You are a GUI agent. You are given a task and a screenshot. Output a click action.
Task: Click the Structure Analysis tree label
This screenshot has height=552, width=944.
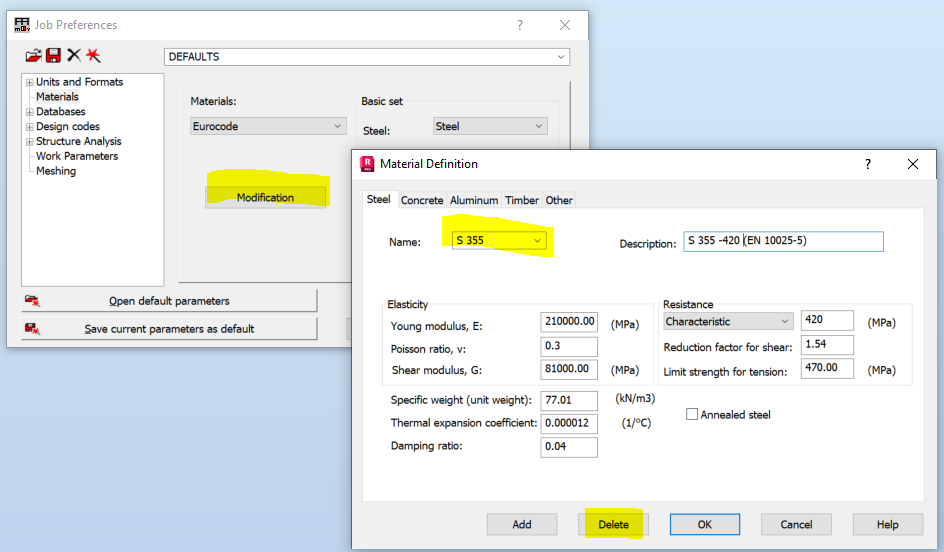[79, 141]
